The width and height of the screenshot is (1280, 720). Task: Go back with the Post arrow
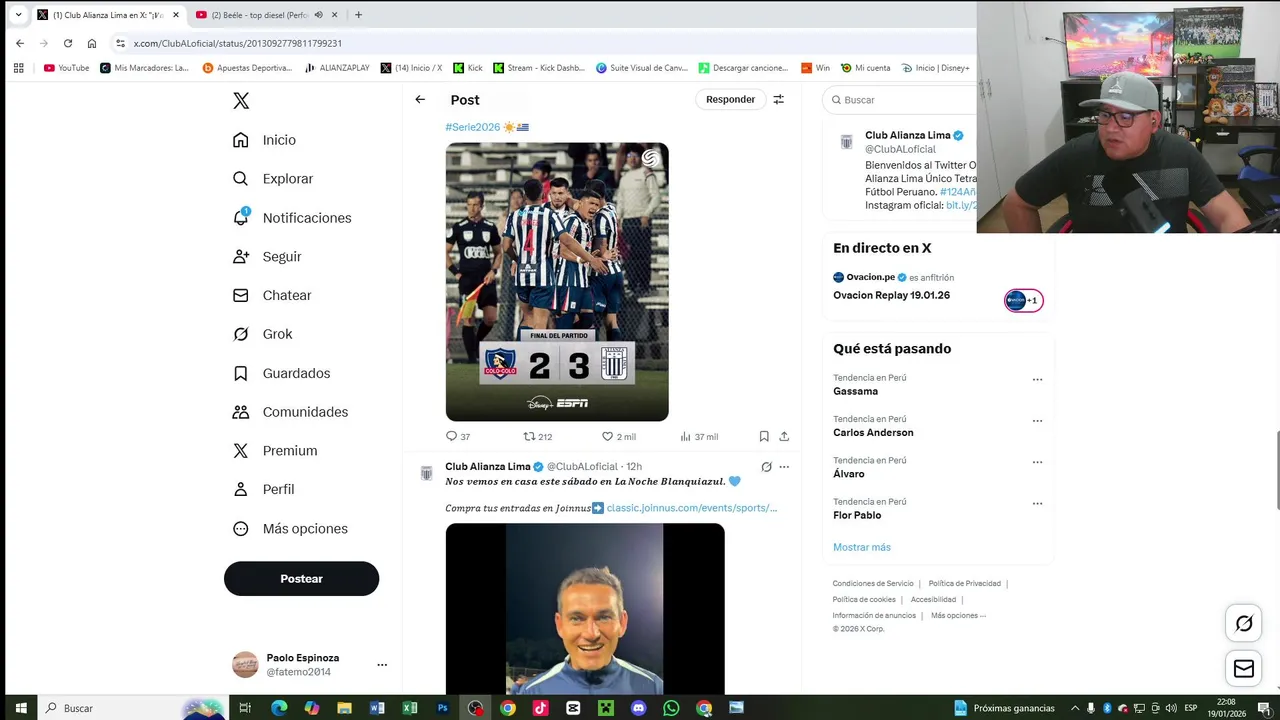click(420, 99)
